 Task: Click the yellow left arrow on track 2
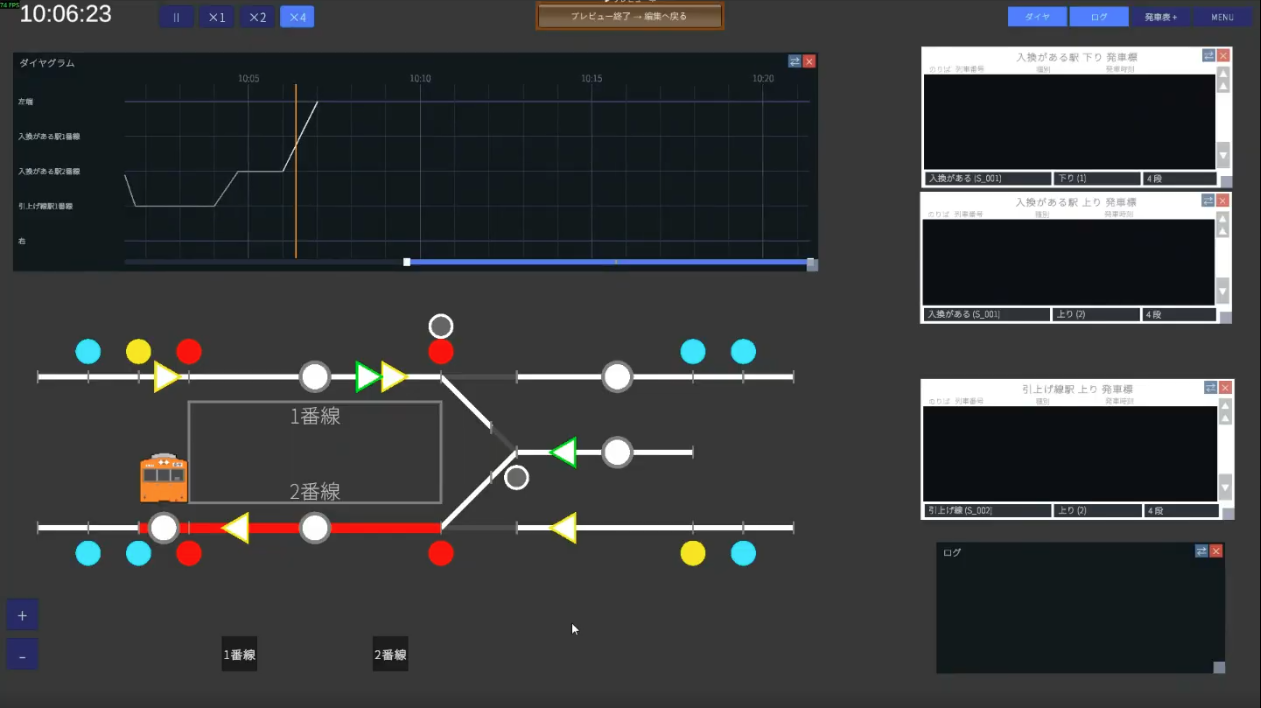coord(235,527)
